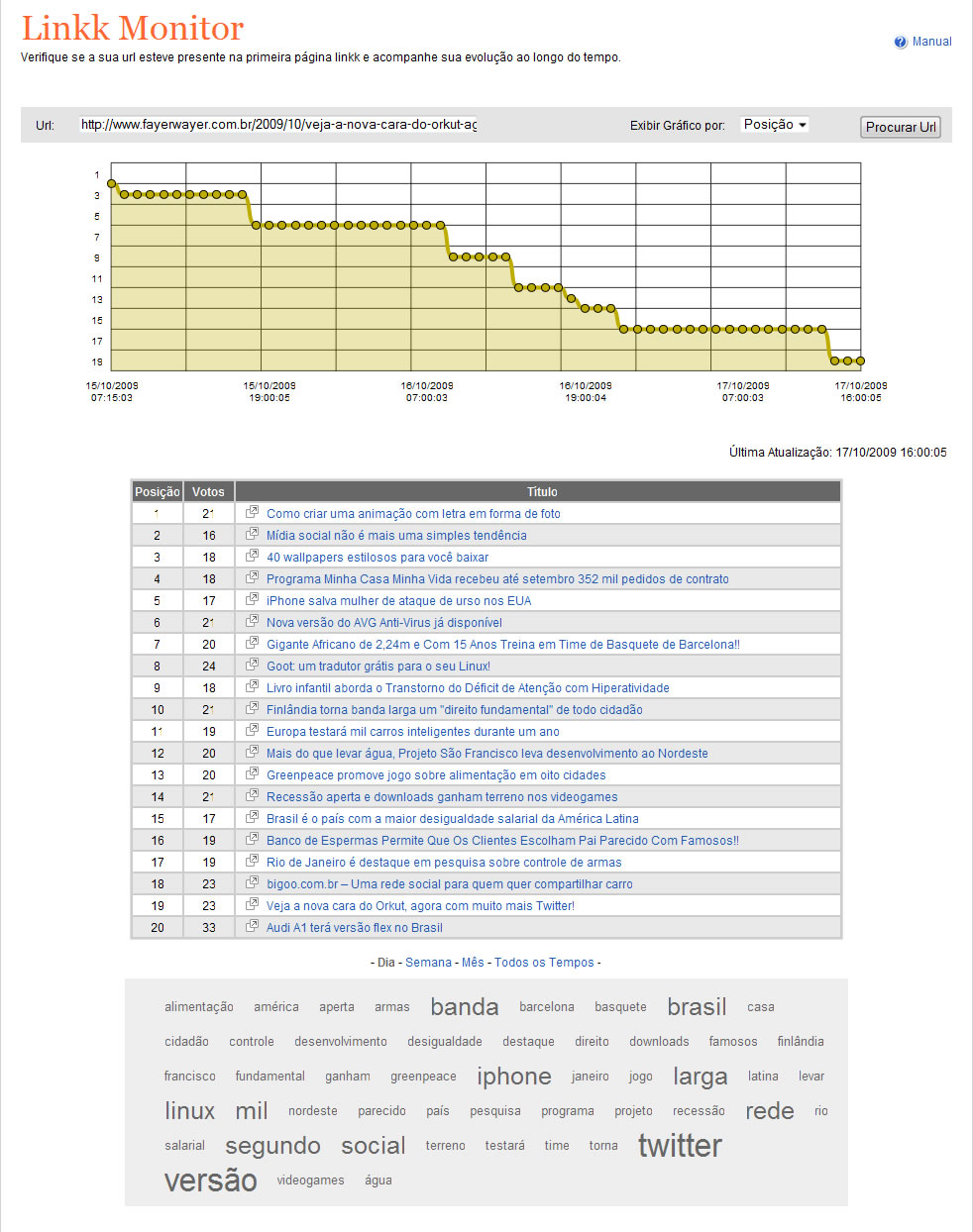Screen dimensions: 973x1232
Task: Click the first data point on the chart
Action: (112, 183)
